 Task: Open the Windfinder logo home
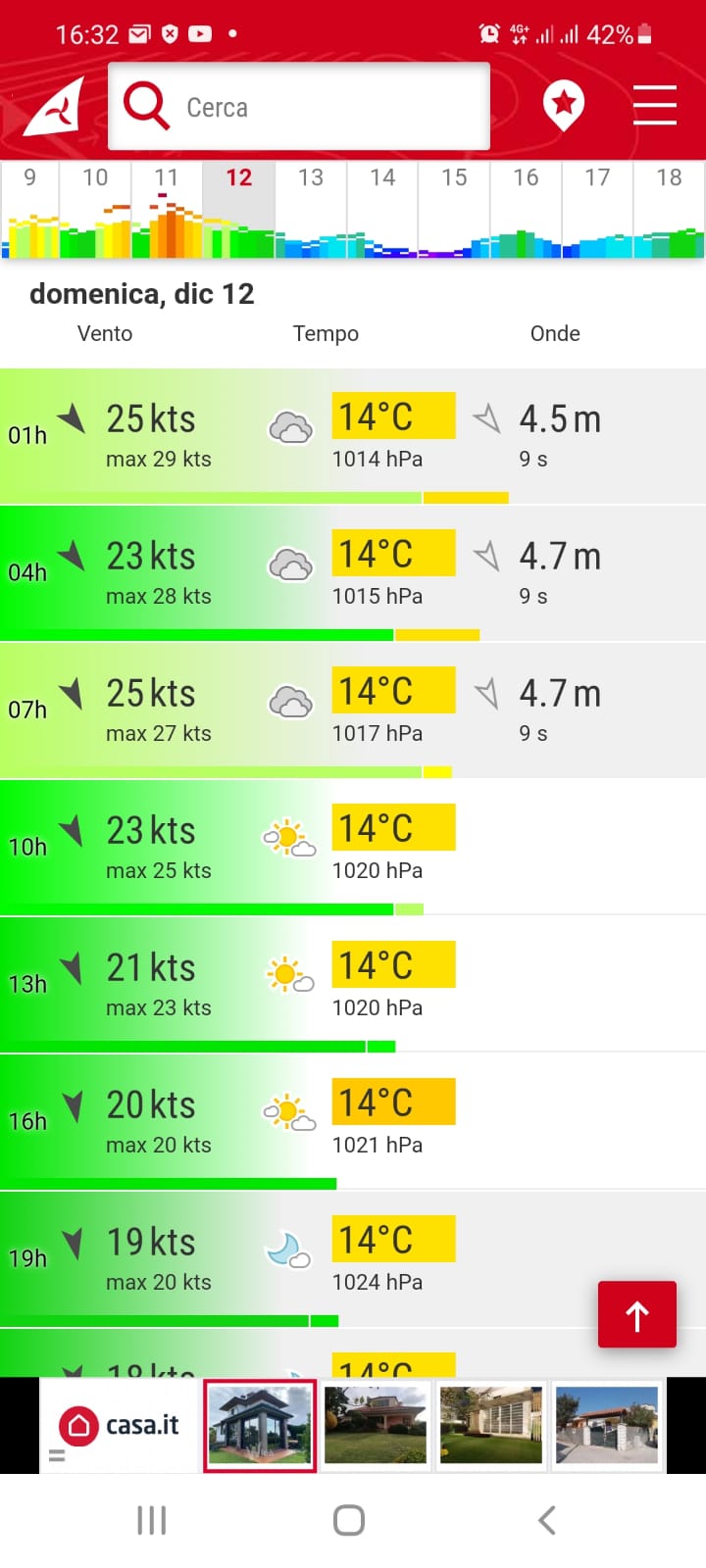point(54,108)
